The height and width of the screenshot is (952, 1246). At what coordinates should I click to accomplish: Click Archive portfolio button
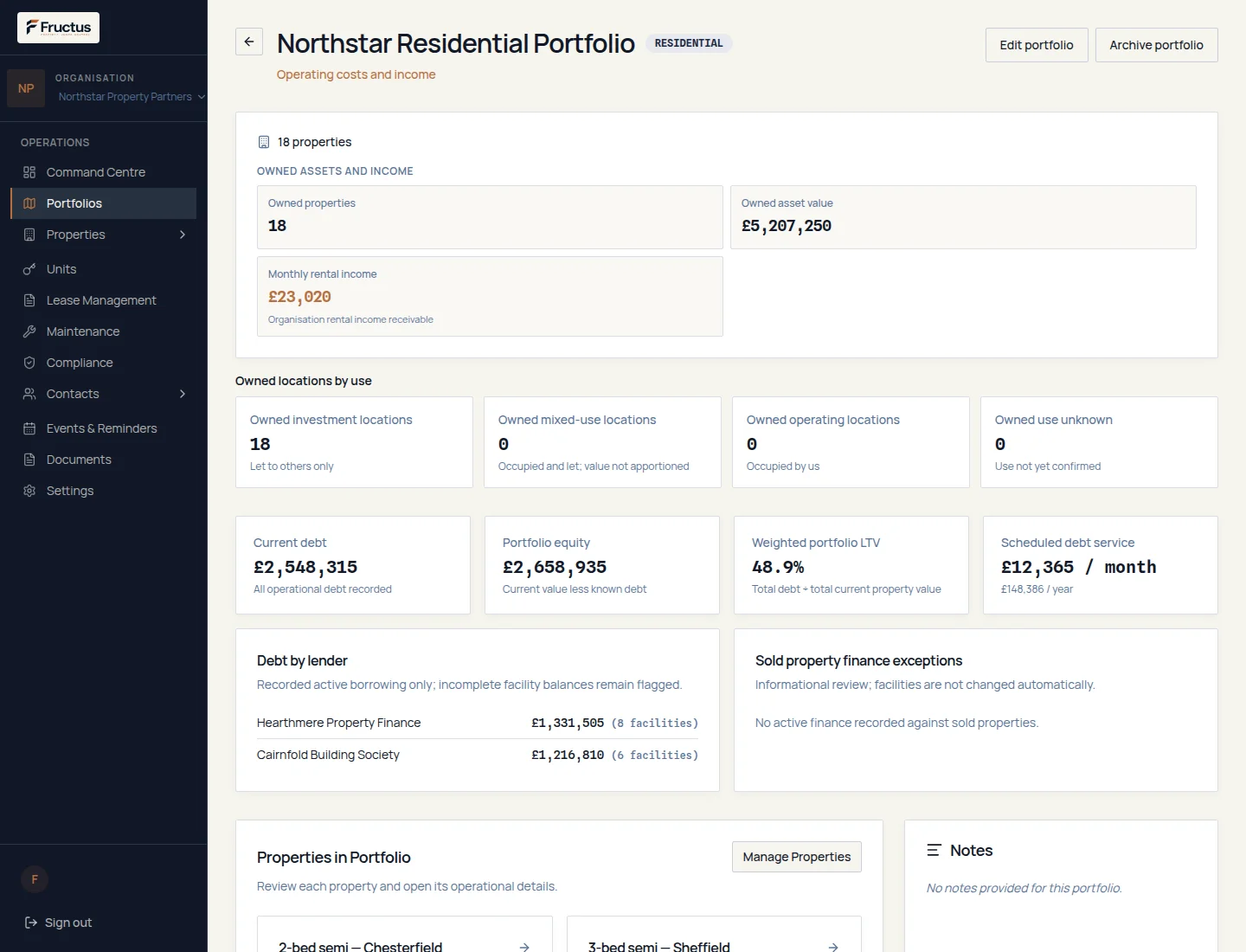[x=1156, y=45]
